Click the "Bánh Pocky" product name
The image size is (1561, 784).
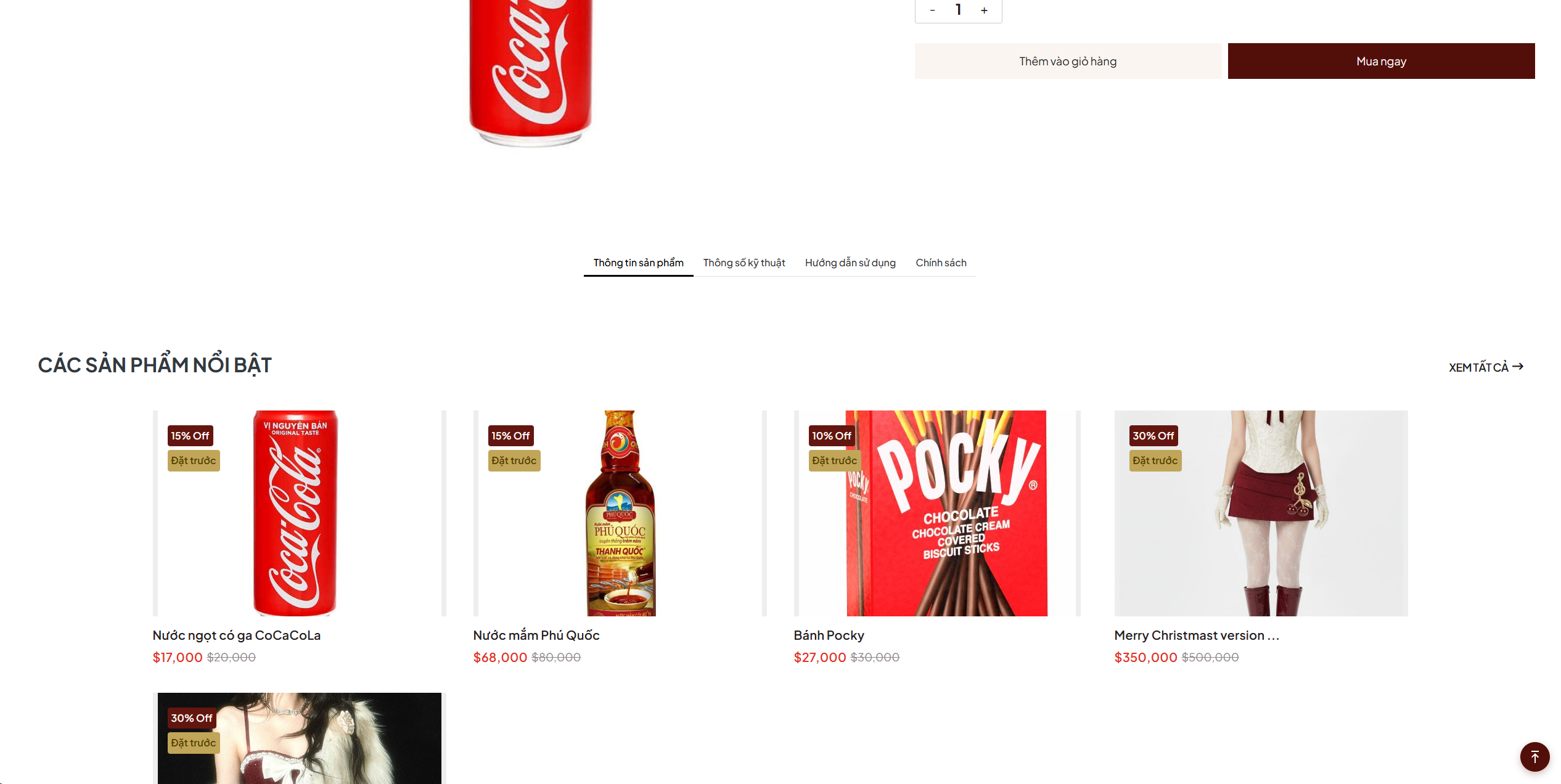tap(829, 635)
